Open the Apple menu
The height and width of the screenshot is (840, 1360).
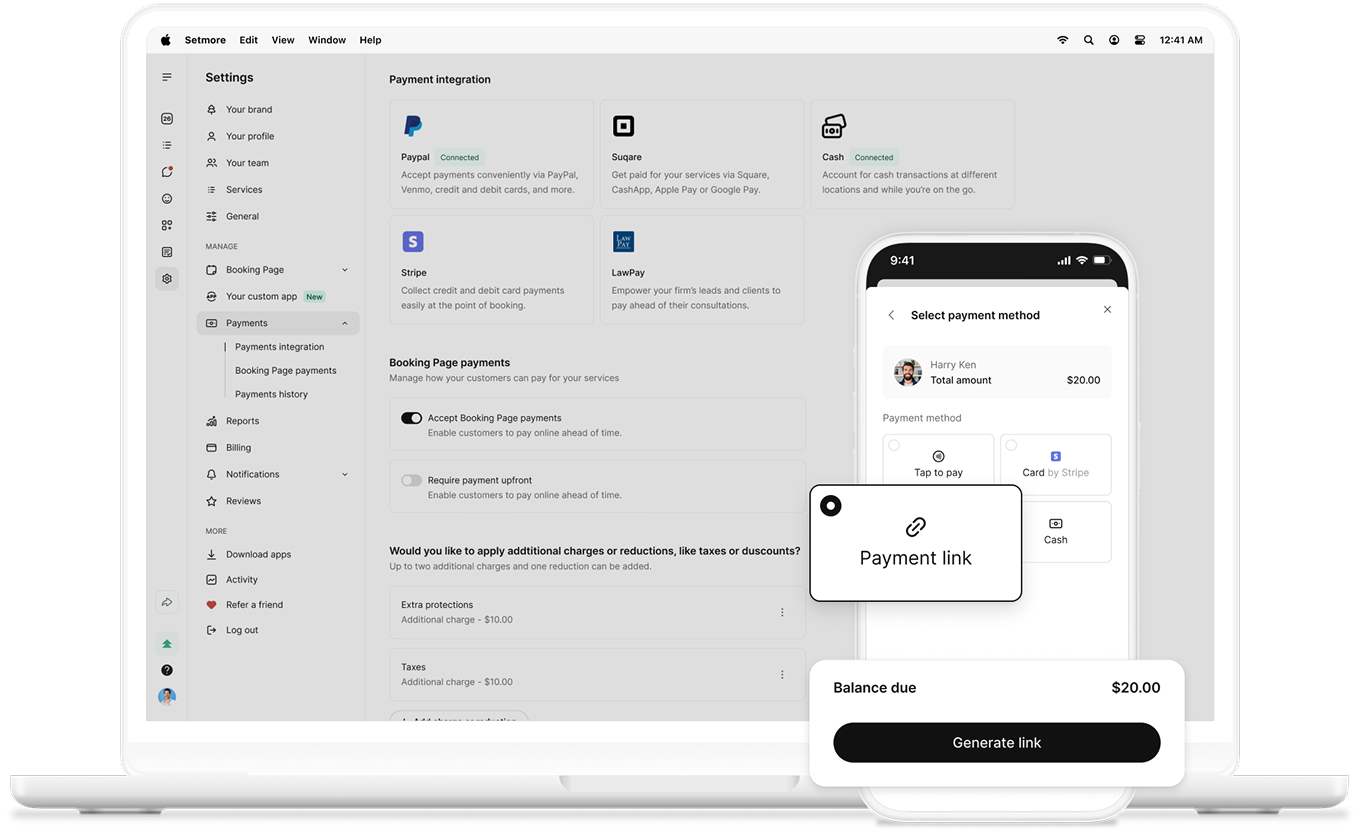[x=166, y=40]
